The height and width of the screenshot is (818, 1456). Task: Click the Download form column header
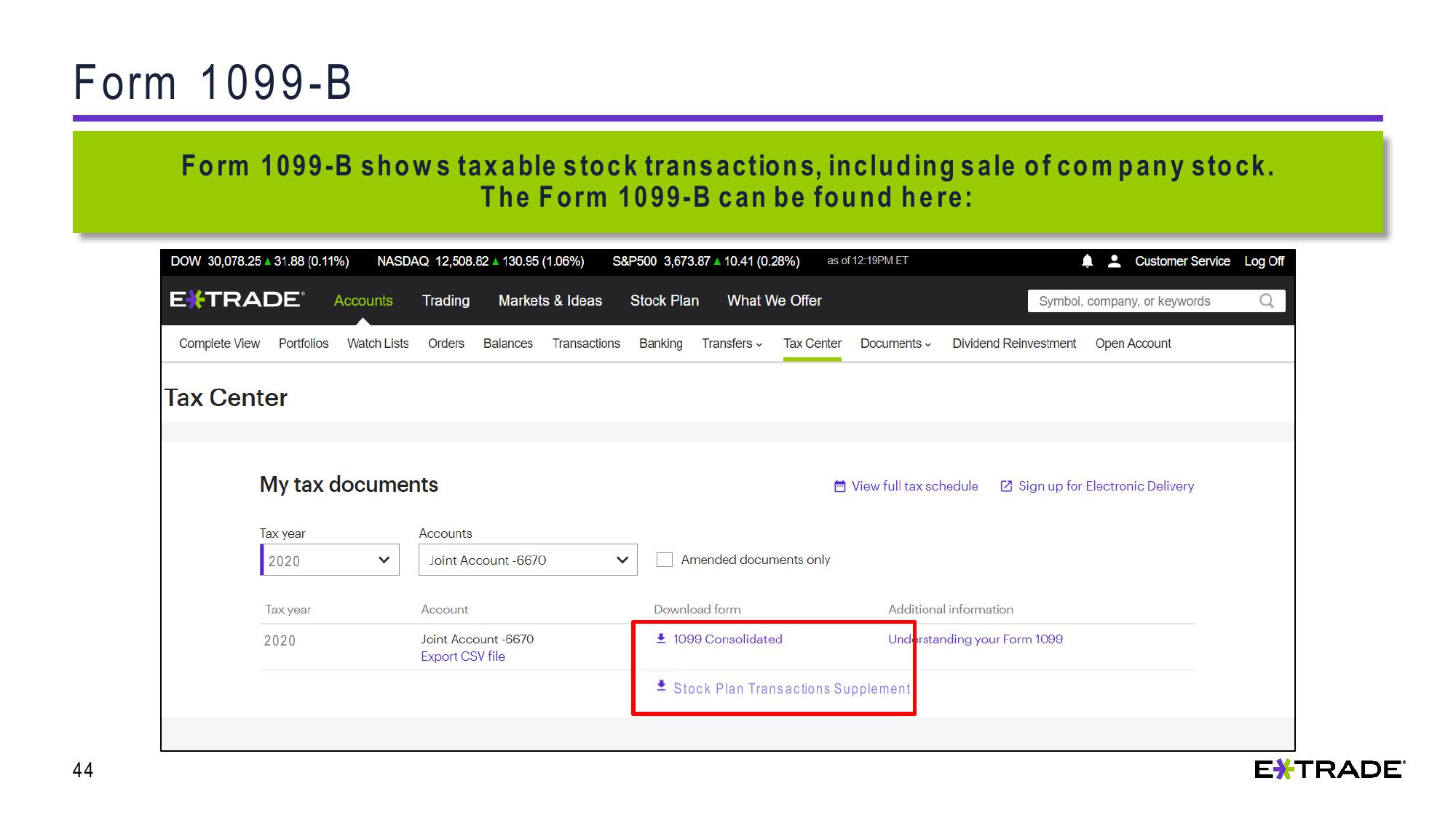697,609
